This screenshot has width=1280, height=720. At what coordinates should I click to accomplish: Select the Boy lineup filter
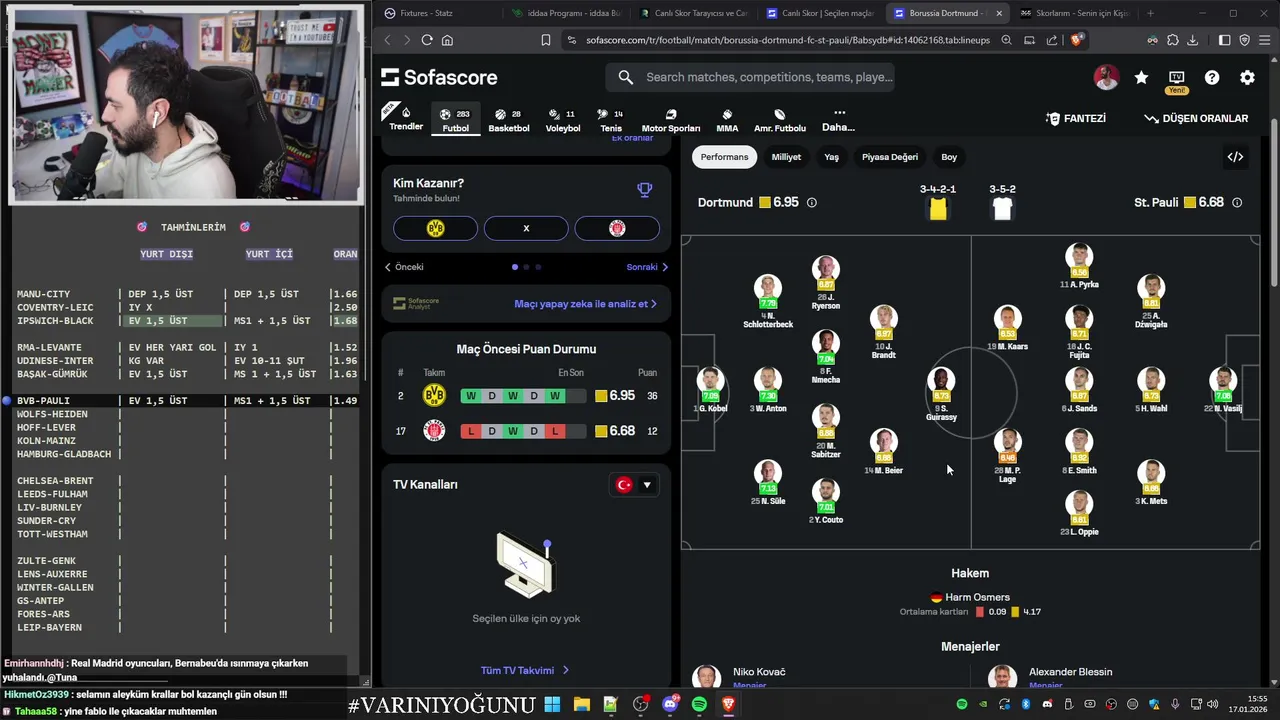[949, 157]
